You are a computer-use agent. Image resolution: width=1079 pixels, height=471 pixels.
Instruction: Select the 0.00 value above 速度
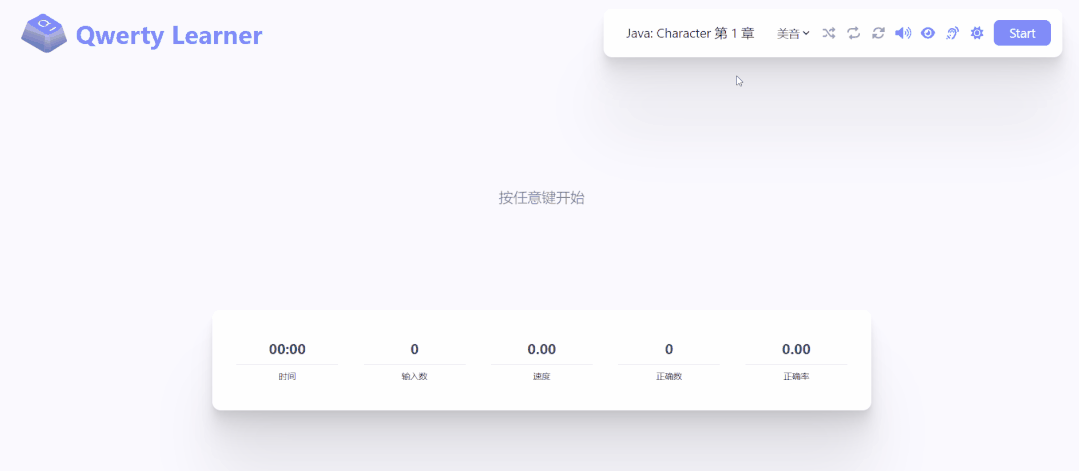pyautogui.click(x=542, y=349)
